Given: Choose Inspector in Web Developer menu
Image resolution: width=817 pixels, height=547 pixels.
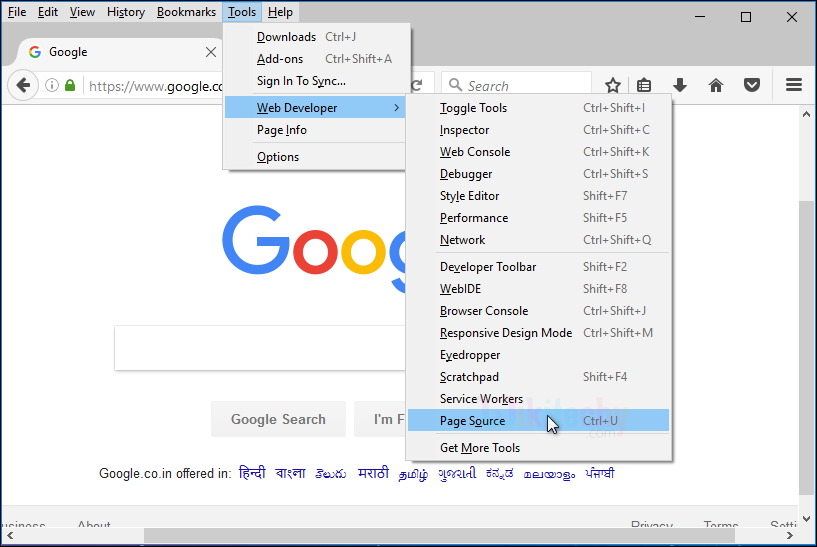Looking at the screenshot, I should pos(465,130).
